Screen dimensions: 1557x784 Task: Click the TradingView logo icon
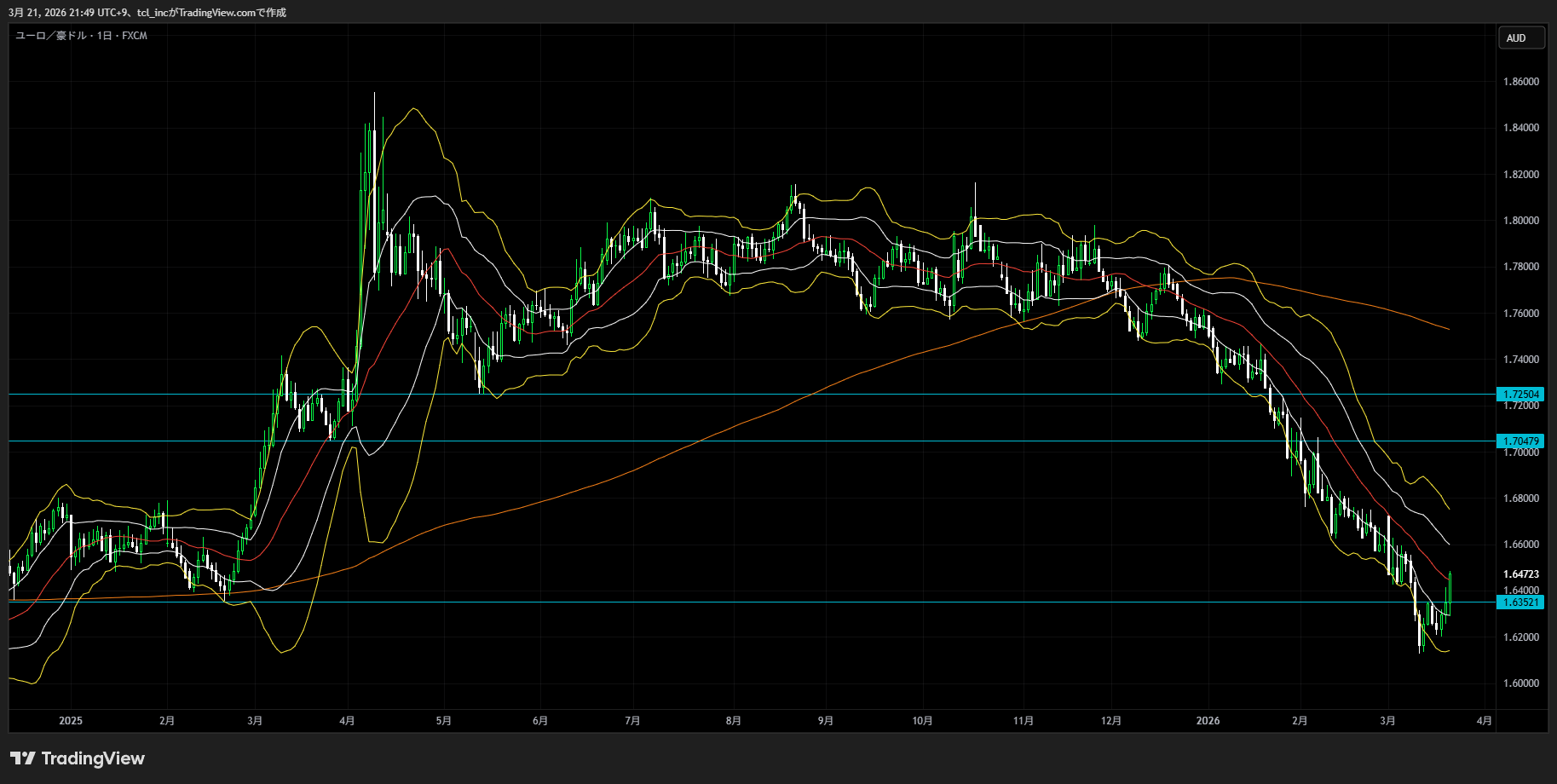23,758
